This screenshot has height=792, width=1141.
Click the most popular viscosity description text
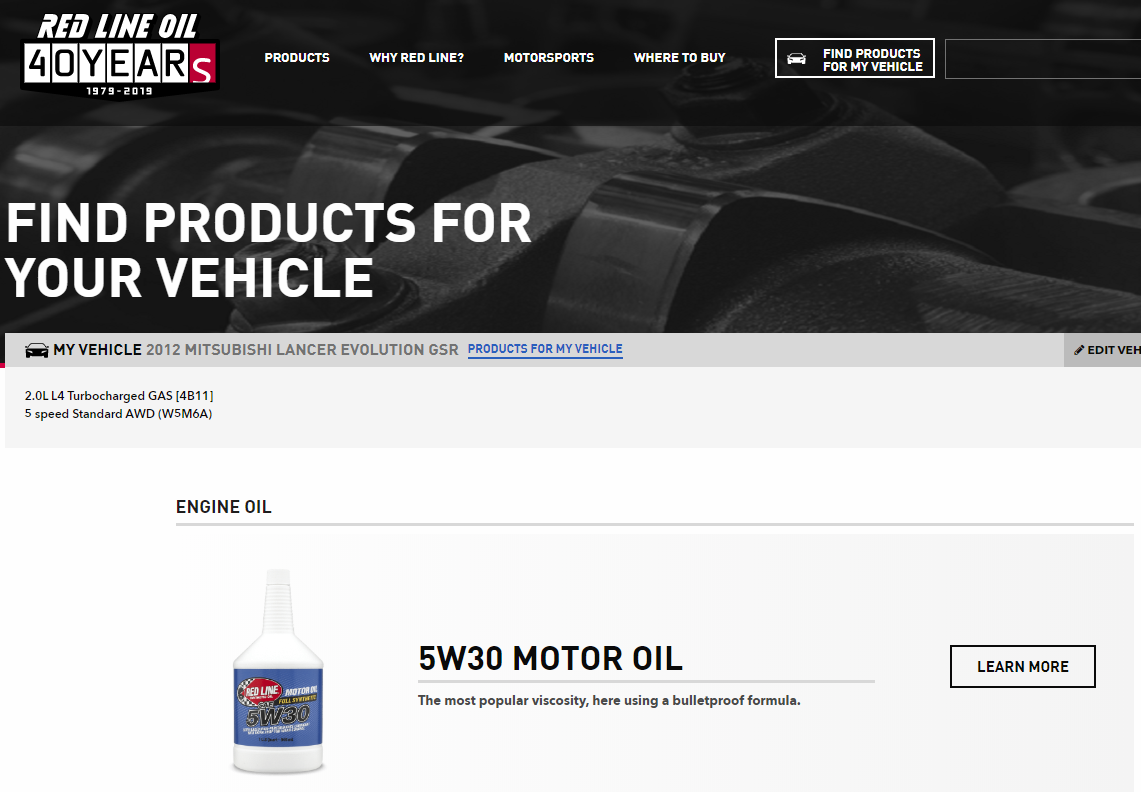tap(609, 700)
